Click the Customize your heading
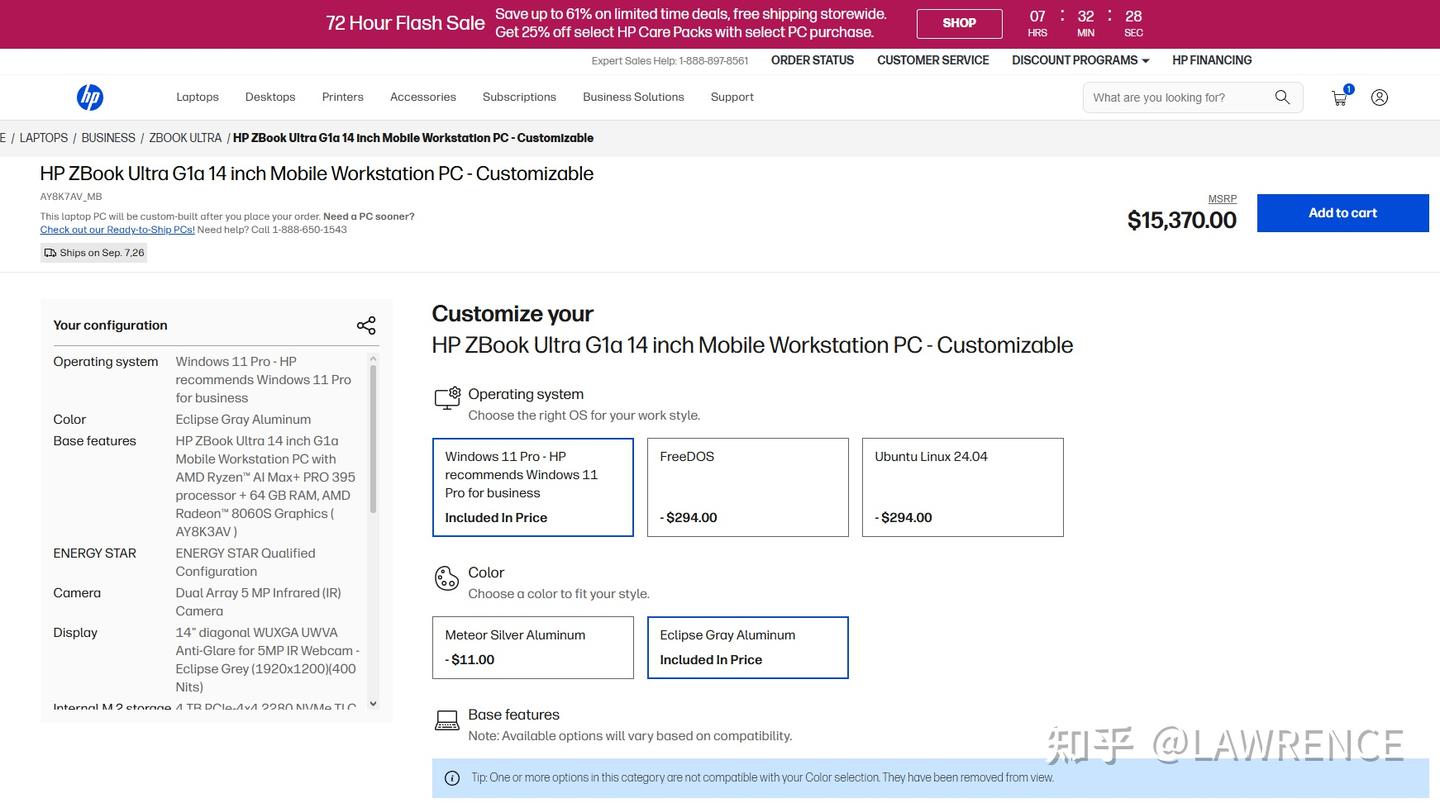Viewport: 1440px width, 803px height. 512,314
